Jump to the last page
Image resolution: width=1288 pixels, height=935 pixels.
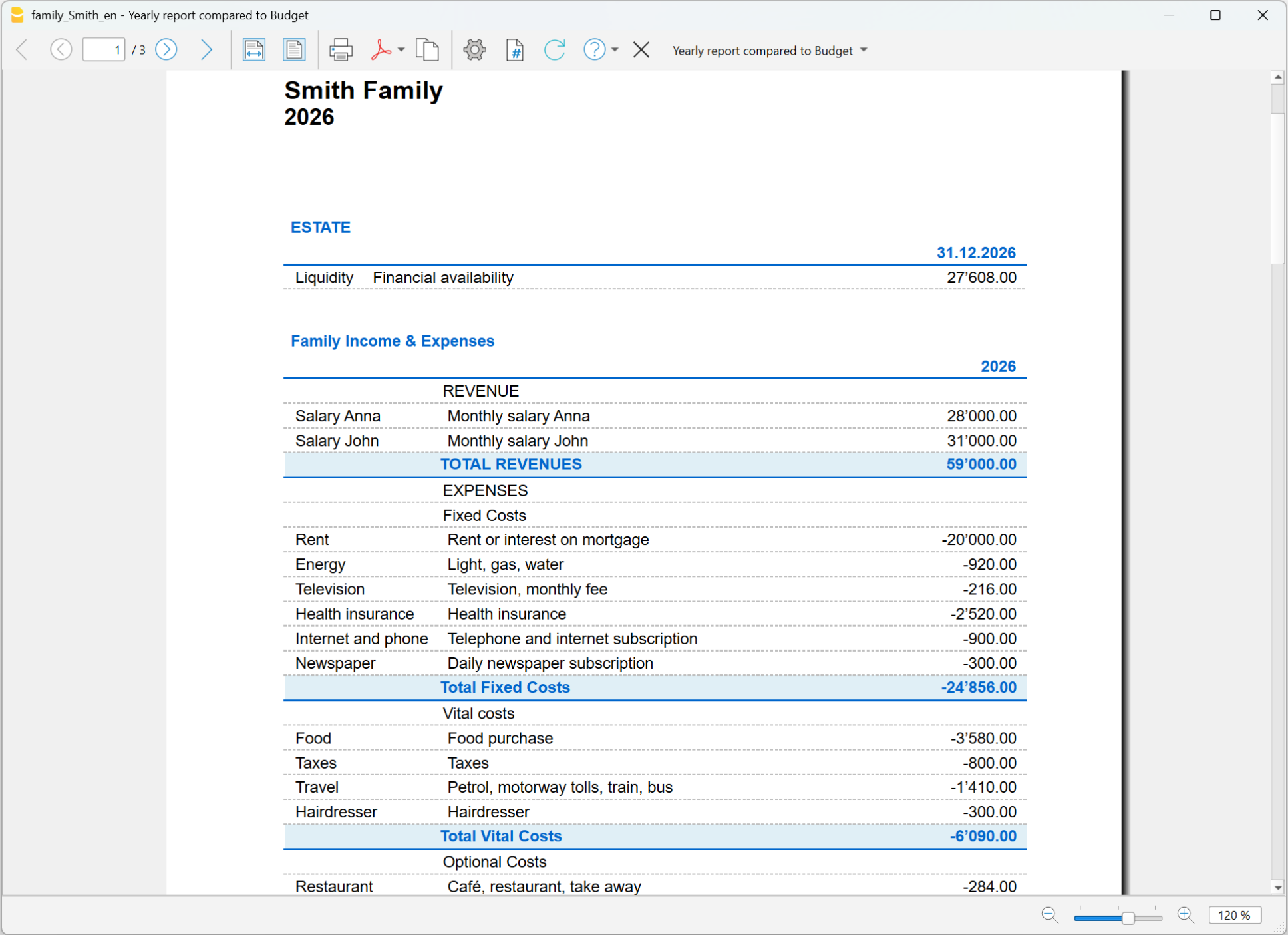click(206, 49)
